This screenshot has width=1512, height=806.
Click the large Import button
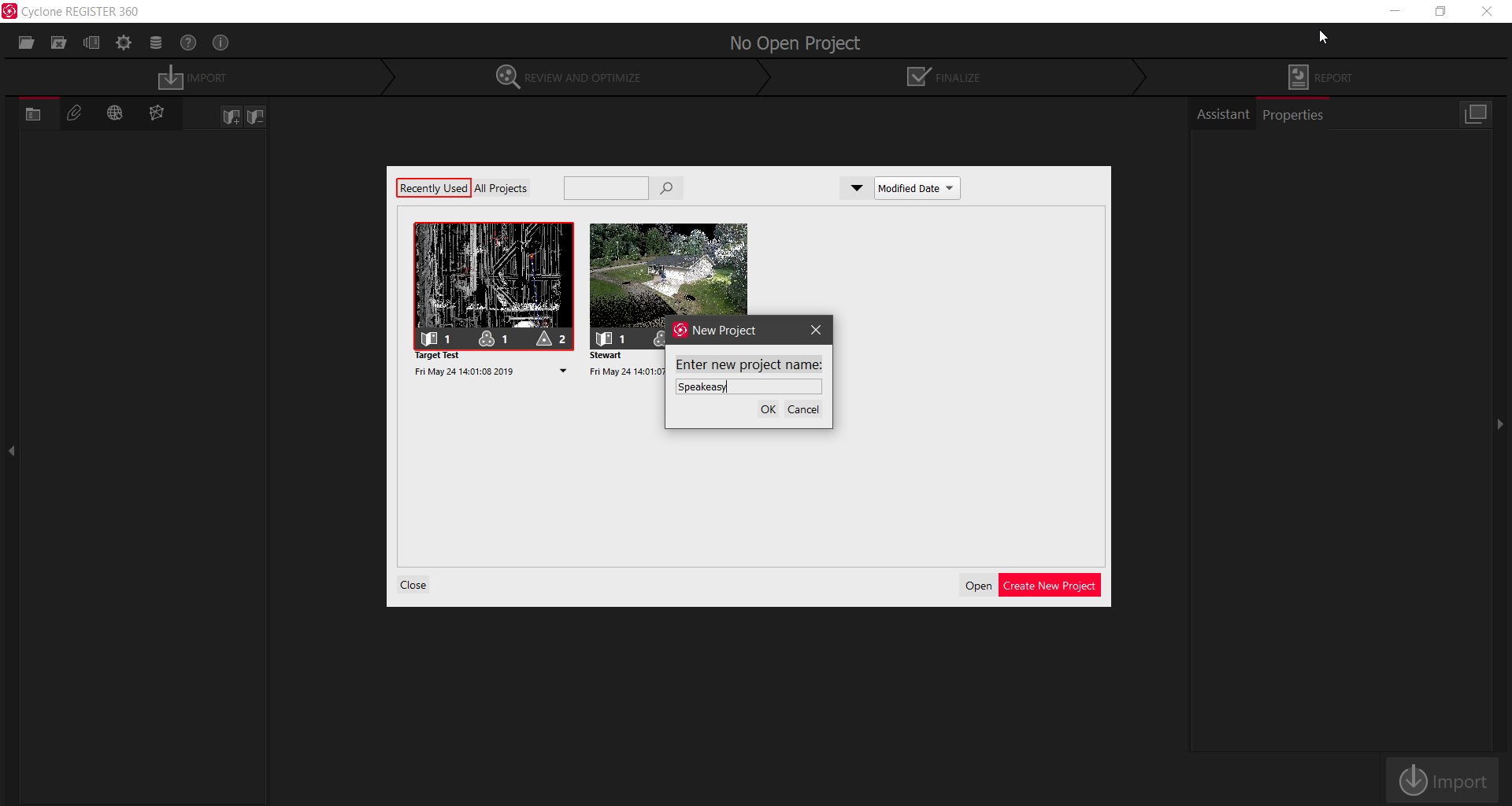point(1443,781)
